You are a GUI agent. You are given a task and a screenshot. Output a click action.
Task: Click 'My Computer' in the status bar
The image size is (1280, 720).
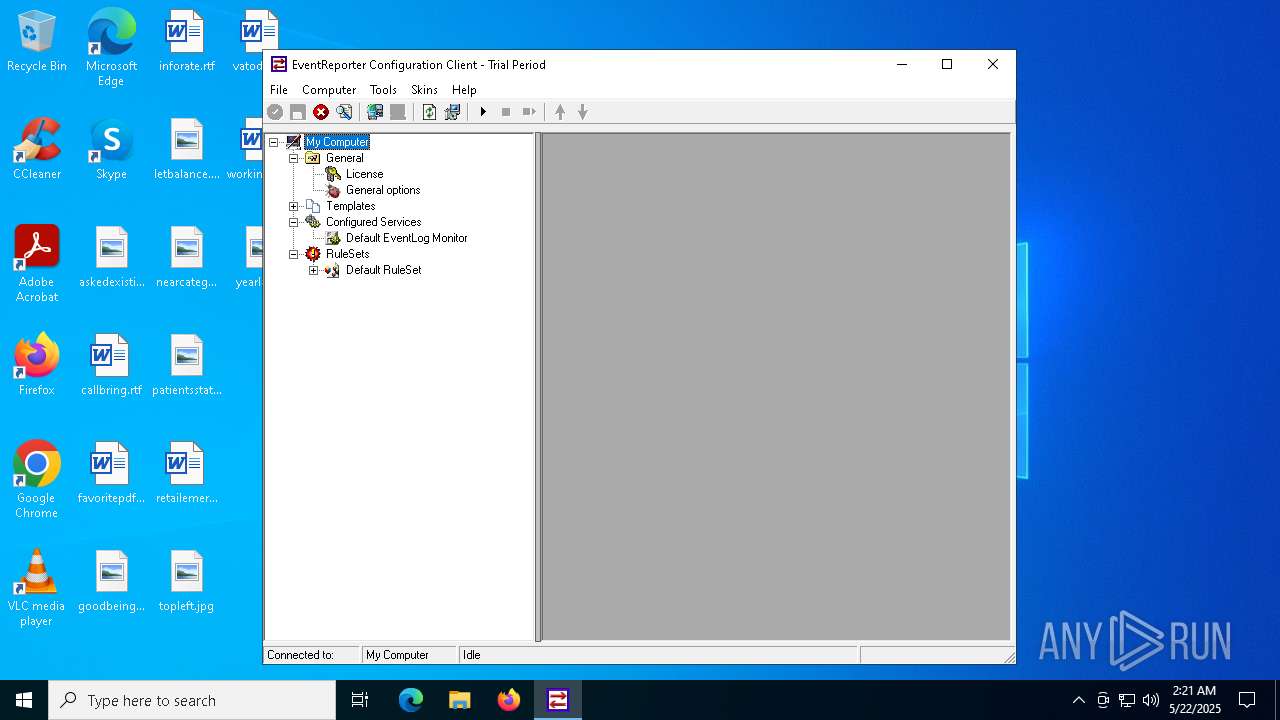(x=397, y=655)
